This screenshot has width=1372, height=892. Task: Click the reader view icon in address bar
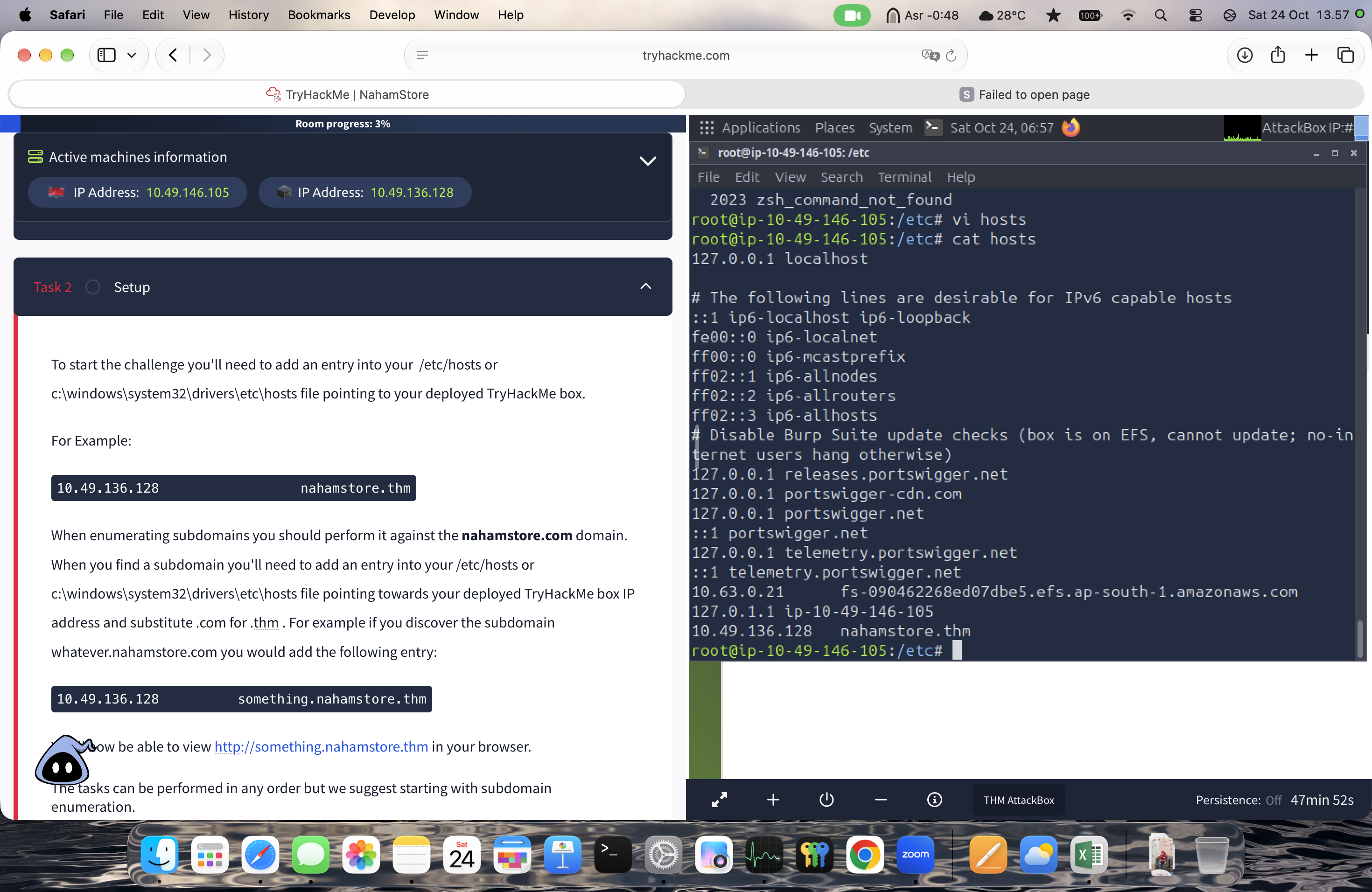pyautogui.click(x=422, y=56)
